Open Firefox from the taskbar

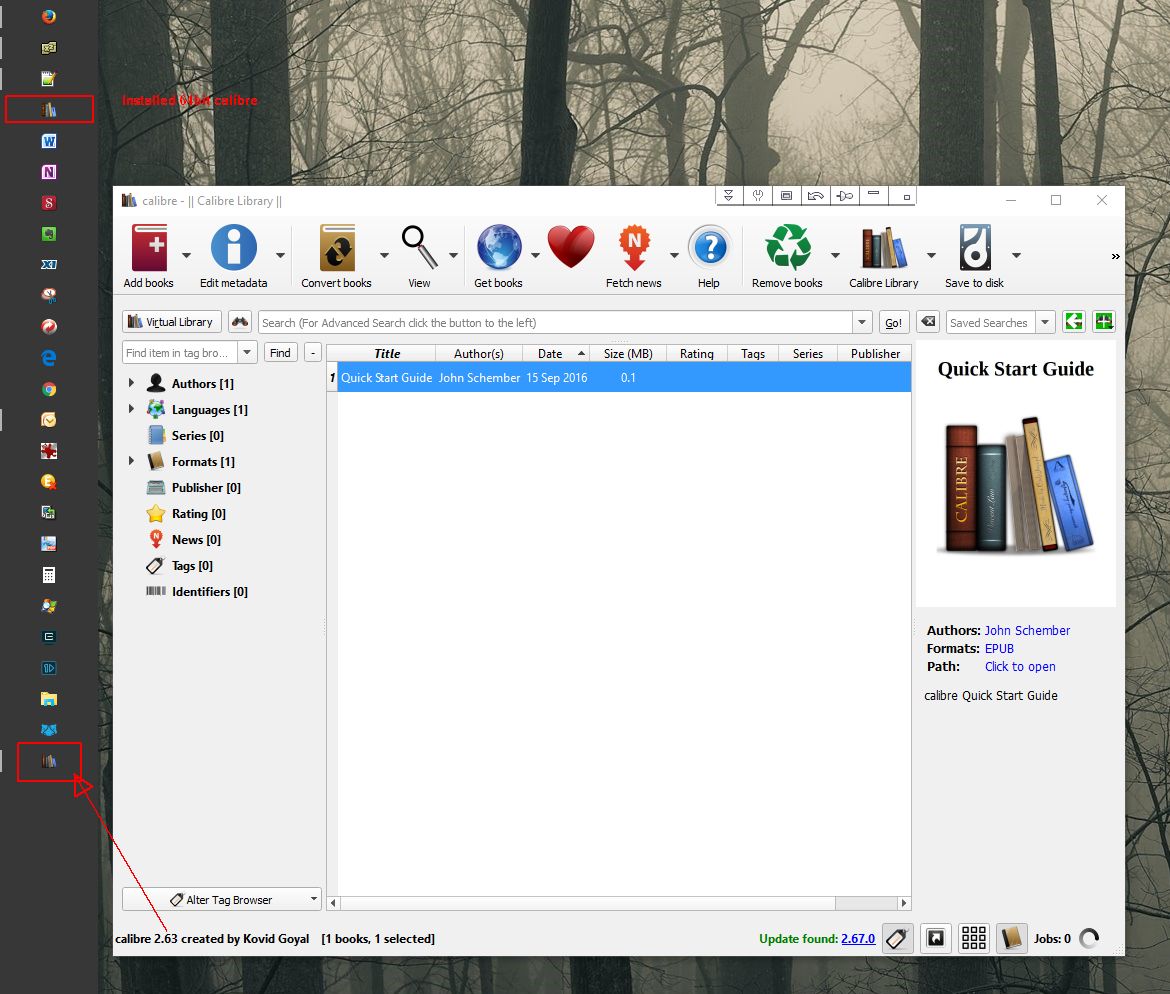(49, 16)
